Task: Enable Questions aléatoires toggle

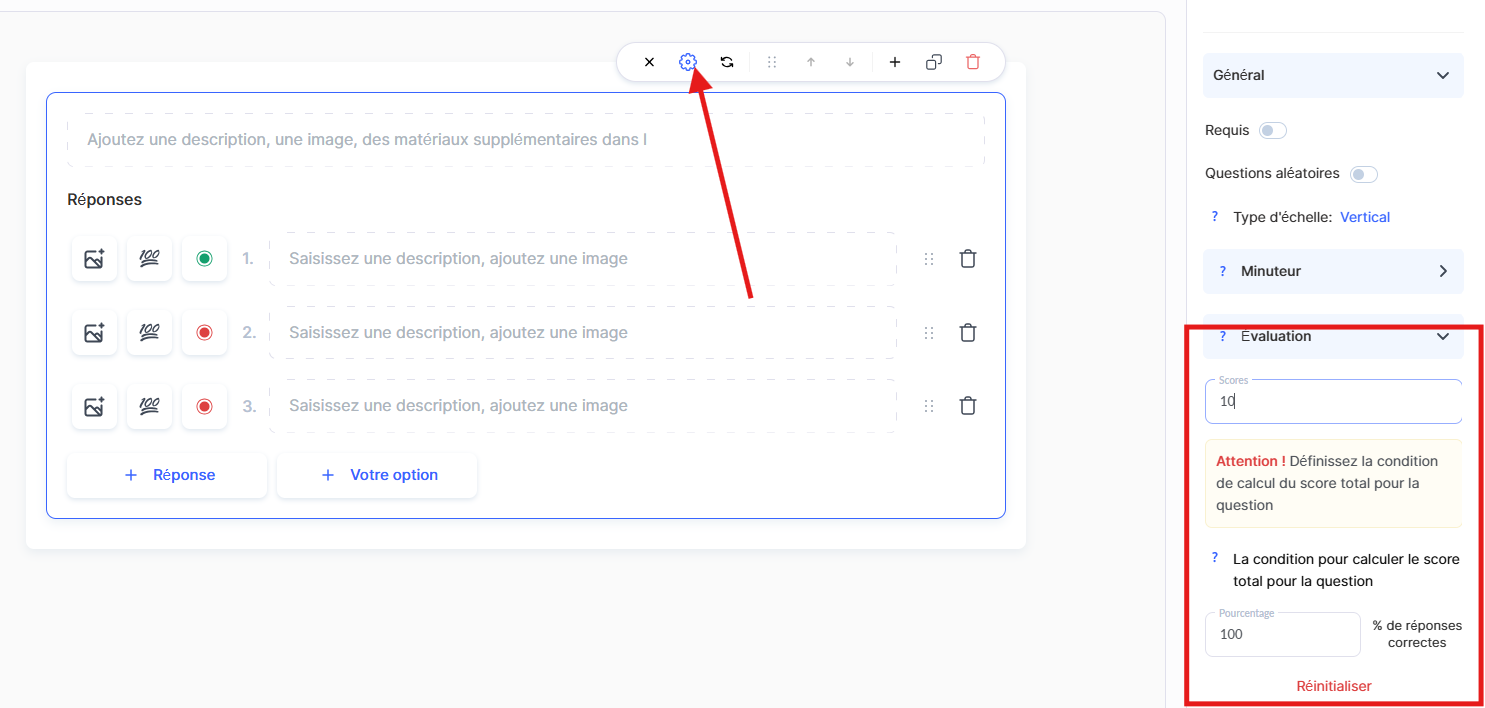Action: tap(1363, 174)
